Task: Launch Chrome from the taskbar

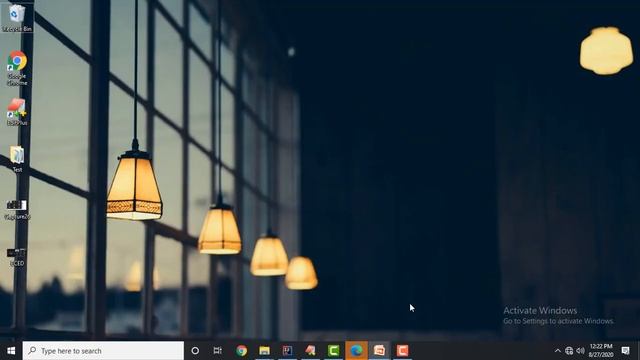Action: (x=241, y=351)
